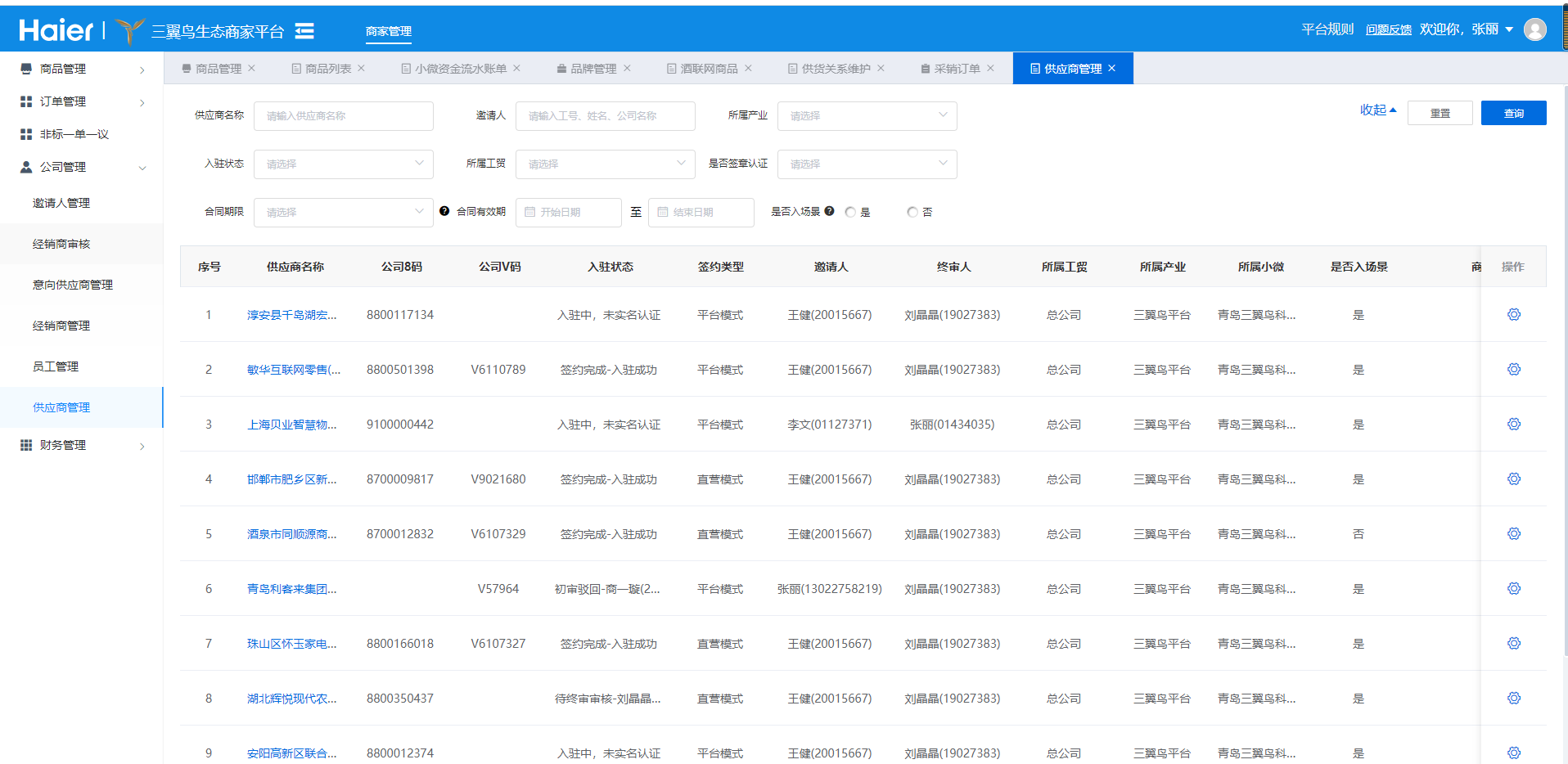The image size is (1568, 764).
Task: Focus the 供应商名称 input field
Action: [343, 116]
